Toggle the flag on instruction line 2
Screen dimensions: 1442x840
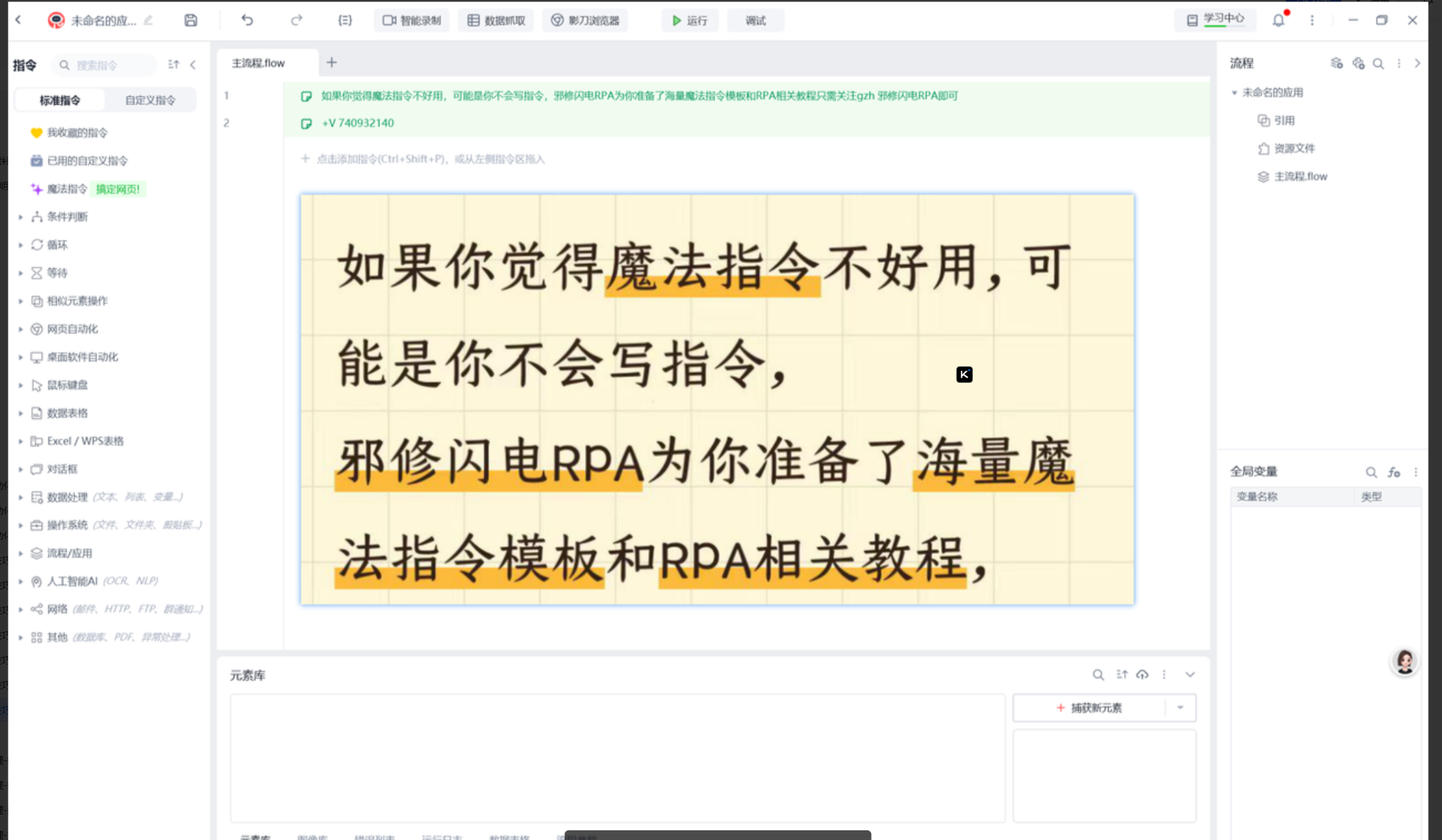(x=306, y=123)
